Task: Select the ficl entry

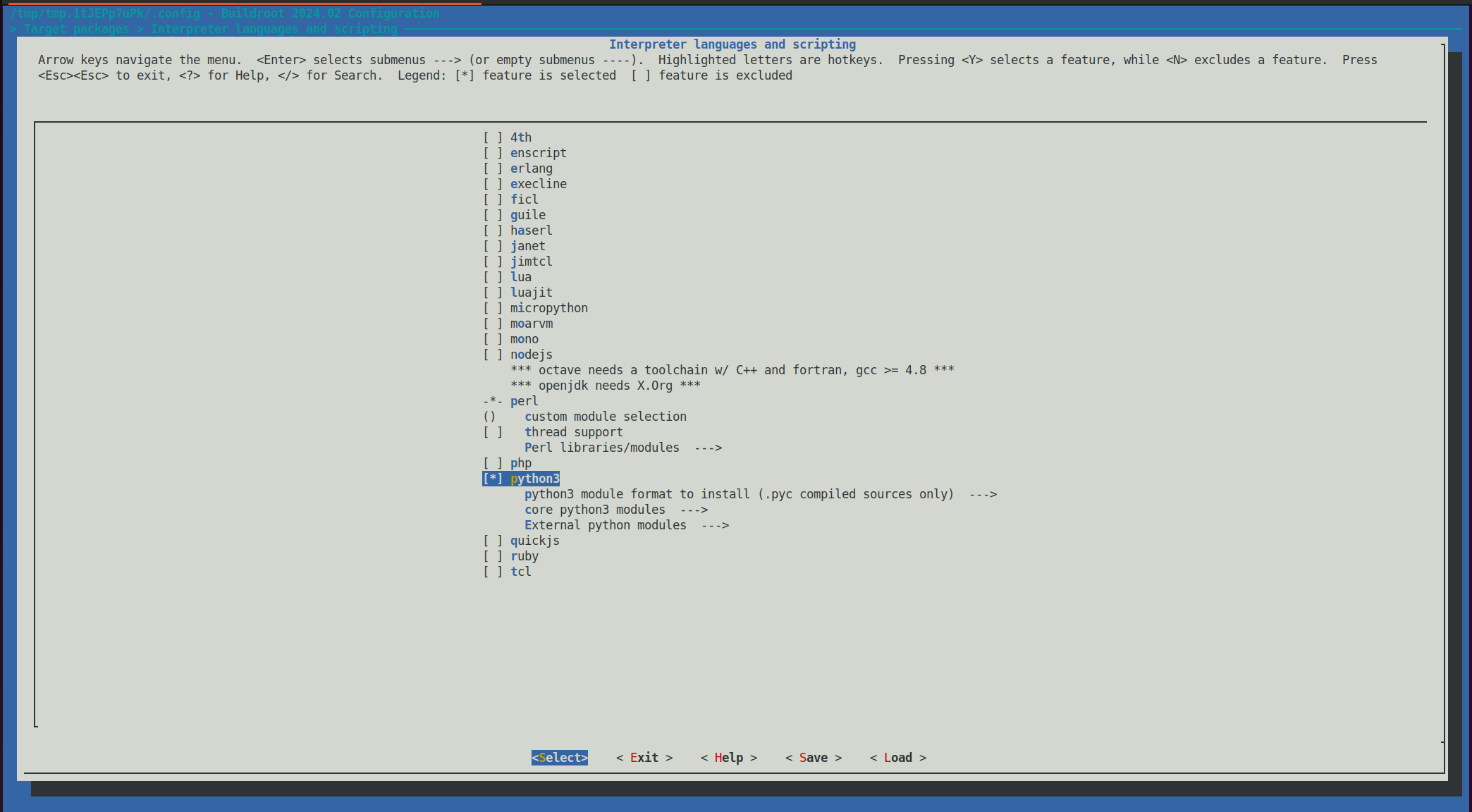Action: coord(510,199)
